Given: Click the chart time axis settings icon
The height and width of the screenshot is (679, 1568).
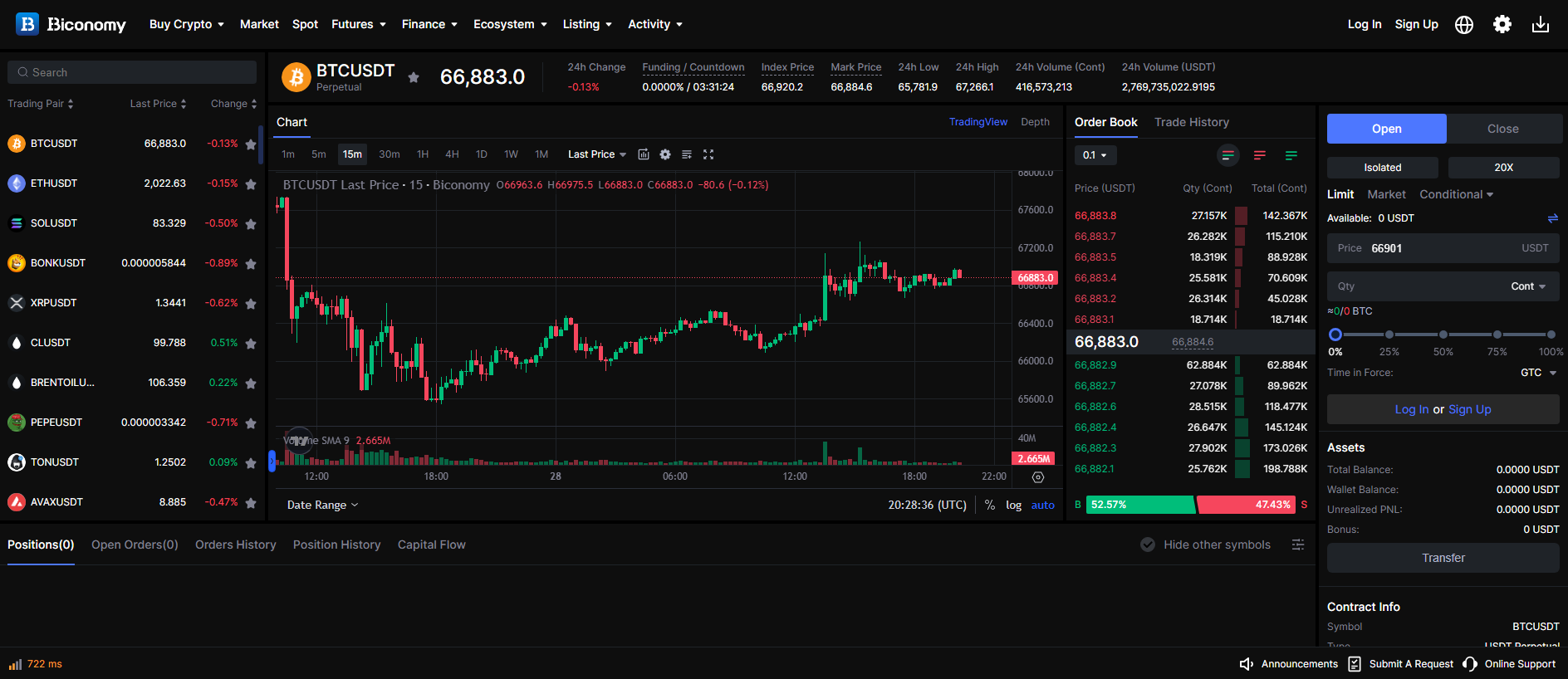Looking at the screenshot, I should (1038, 477).
